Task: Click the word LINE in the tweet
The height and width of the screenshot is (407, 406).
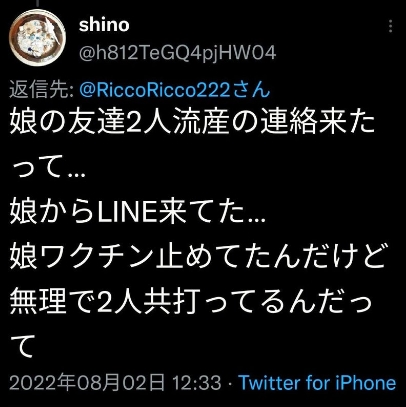Action: click(x=128, y=213)
